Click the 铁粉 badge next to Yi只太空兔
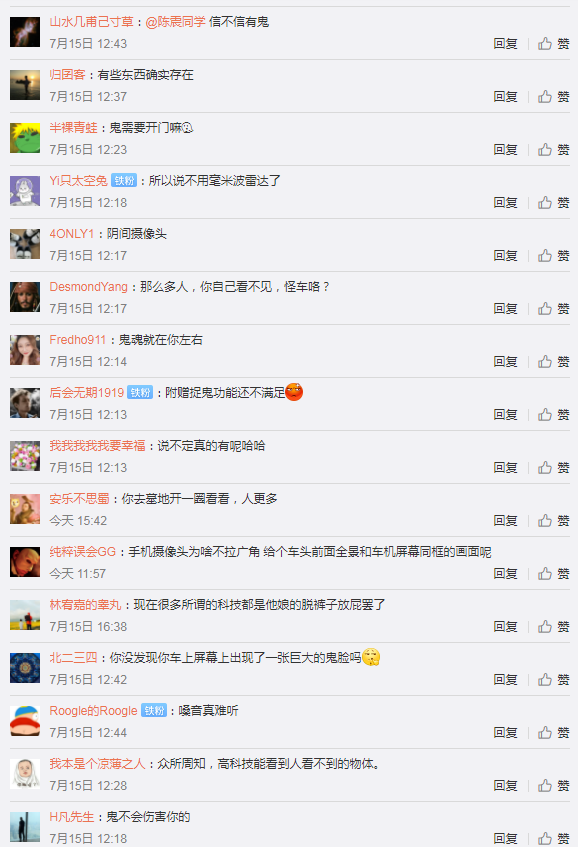 click(124, 180)
